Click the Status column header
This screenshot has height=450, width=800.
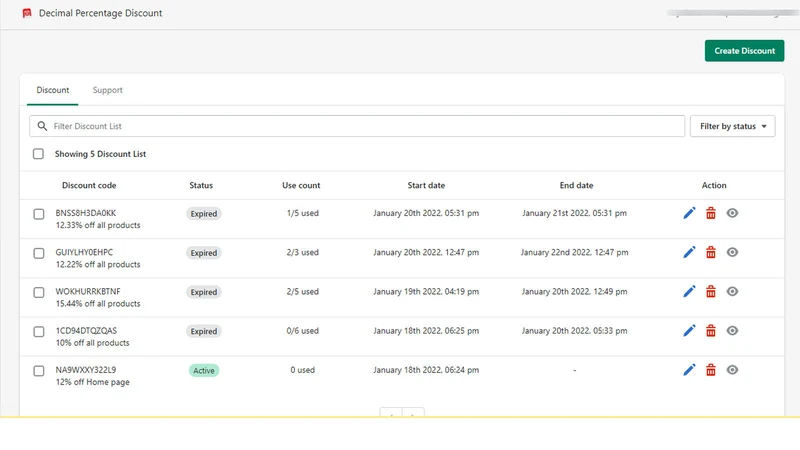tap(201, 186)
